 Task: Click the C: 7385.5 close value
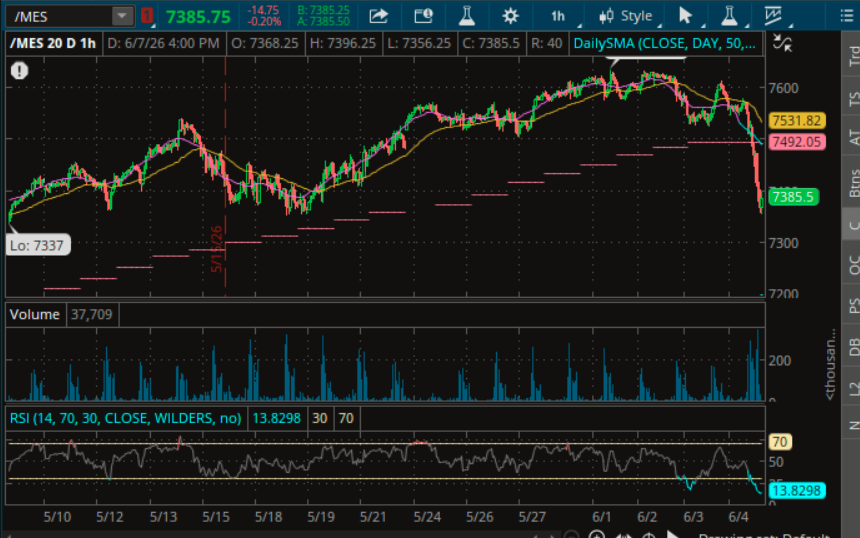click(491, 43)
